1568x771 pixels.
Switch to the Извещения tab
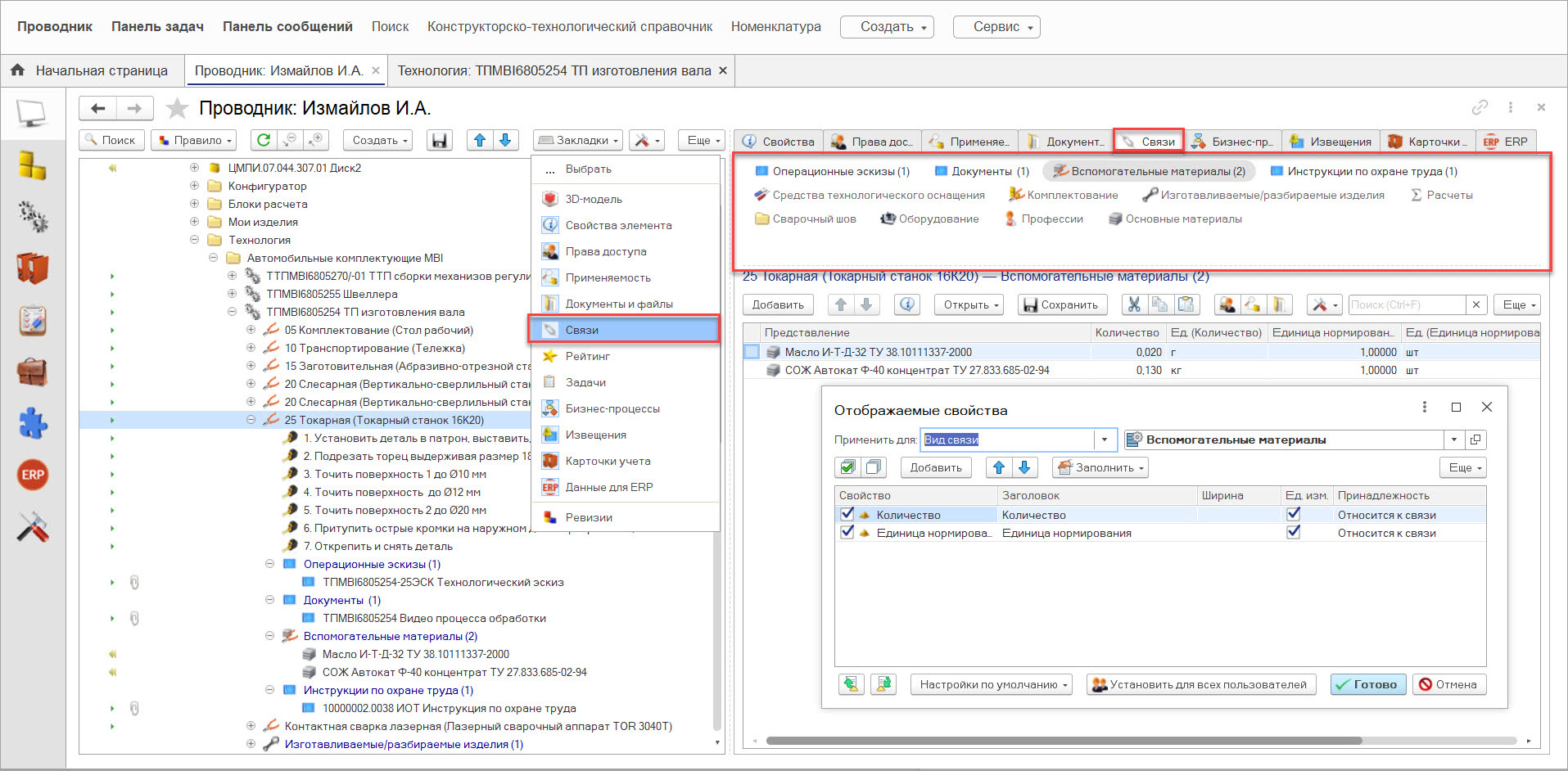tap(1331, 142)
